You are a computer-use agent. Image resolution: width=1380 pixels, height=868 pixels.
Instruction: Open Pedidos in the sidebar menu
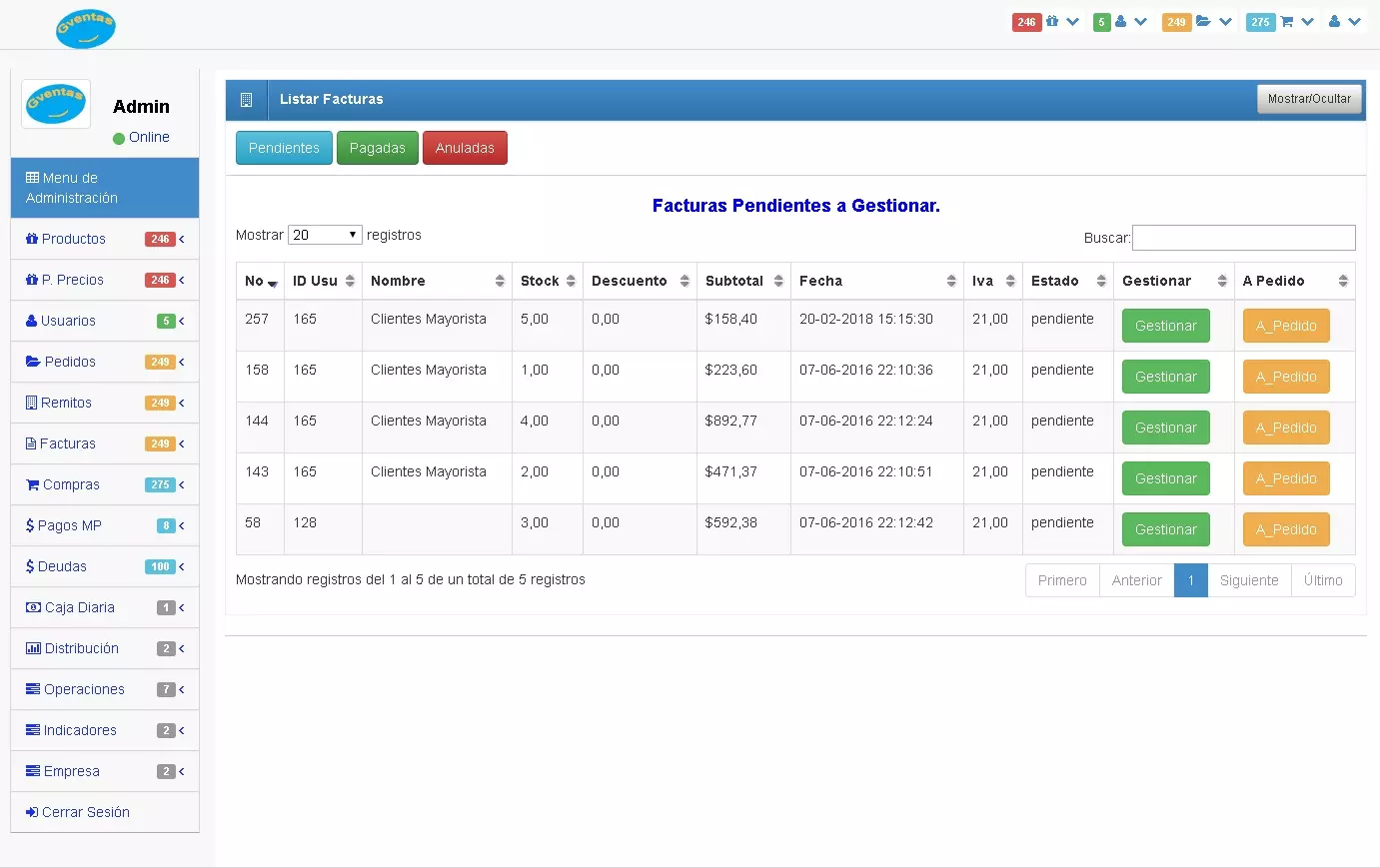point(105,362)
